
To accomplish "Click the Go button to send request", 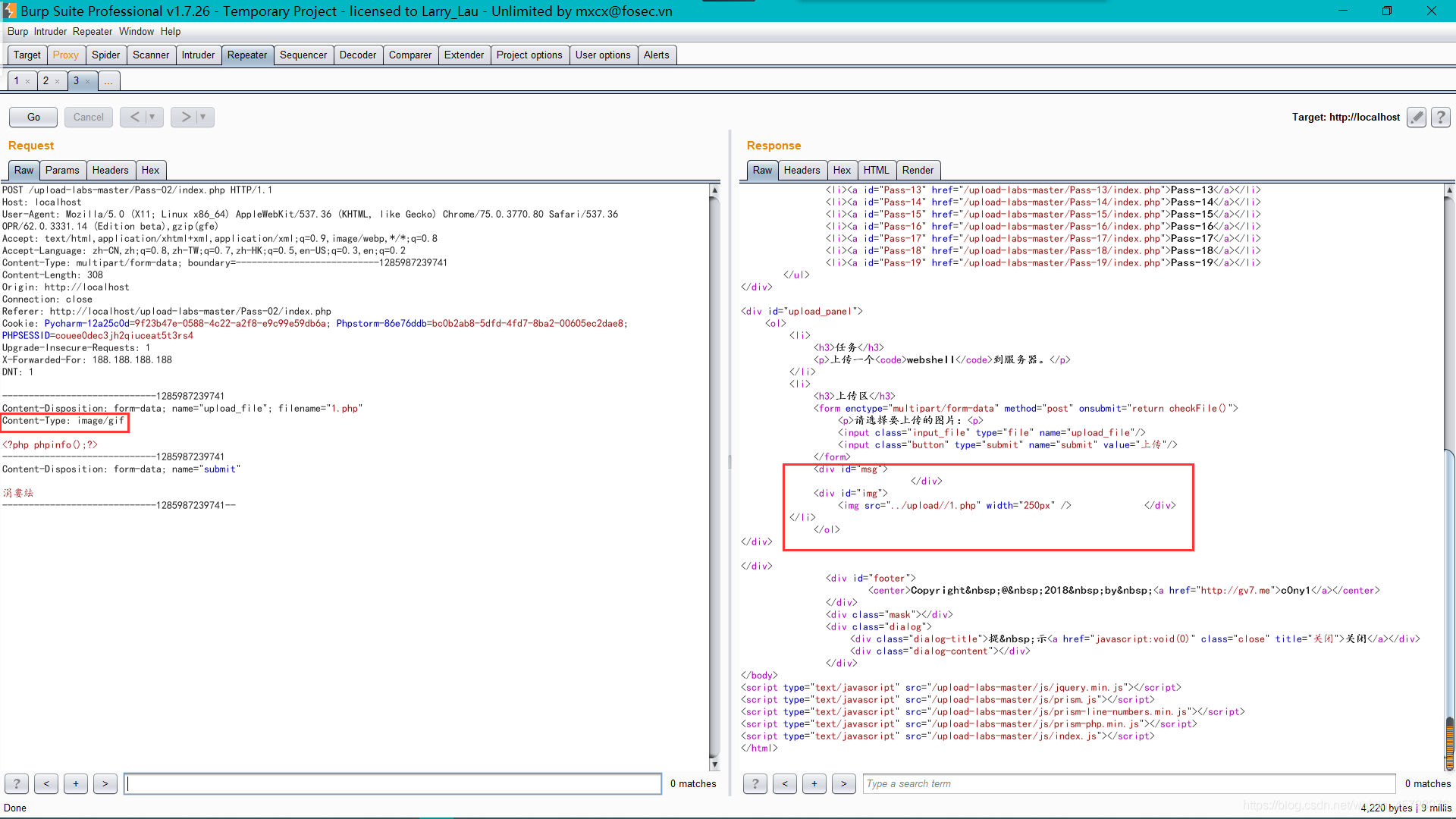I will tap(33, 117).
